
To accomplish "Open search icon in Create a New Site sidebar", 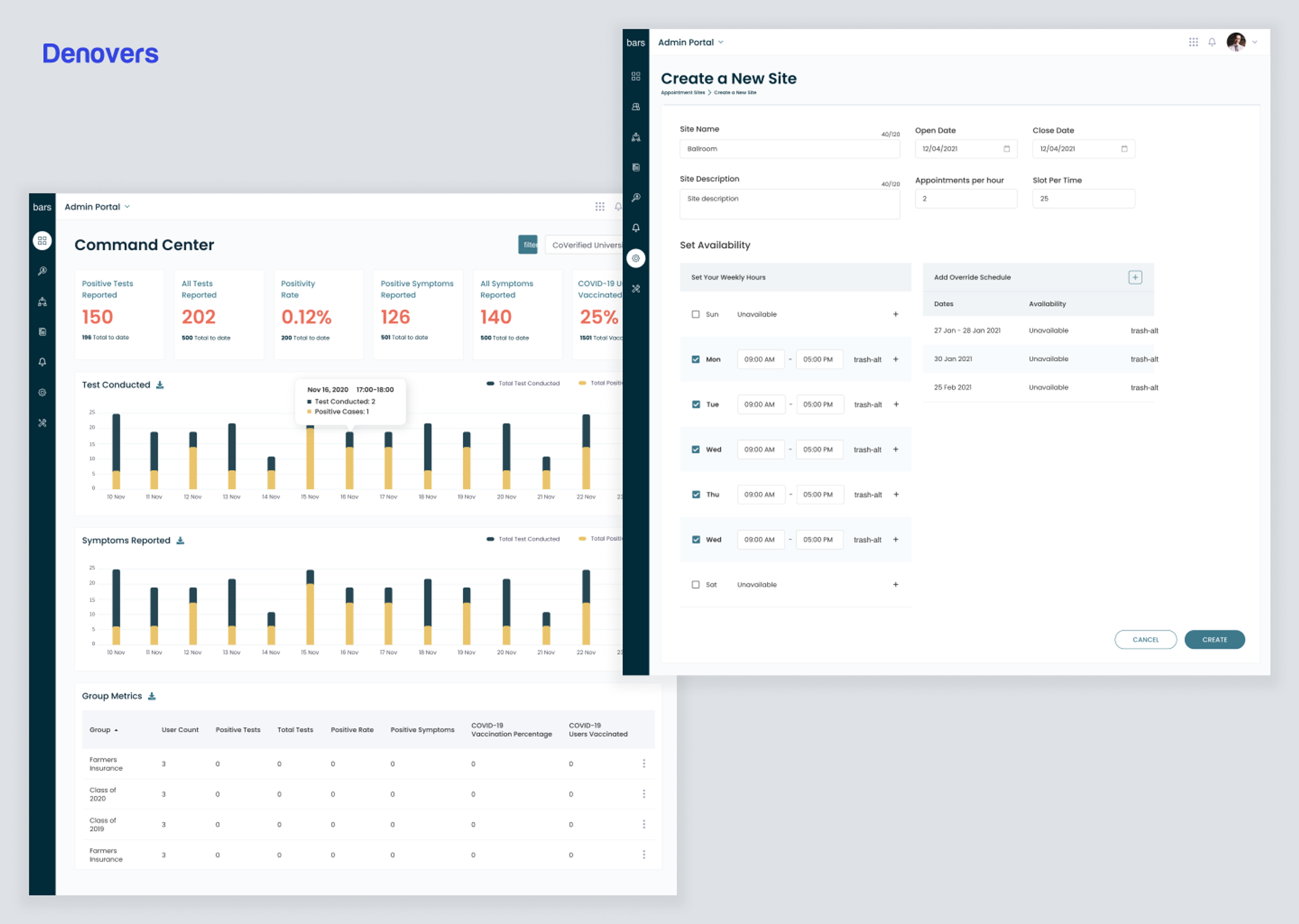I will (x=635, y=198).
